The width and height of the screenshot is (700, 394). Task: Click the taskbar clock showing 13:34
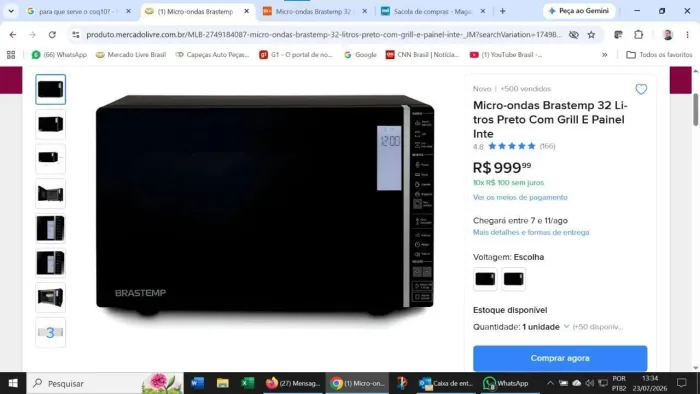(650, 383)
